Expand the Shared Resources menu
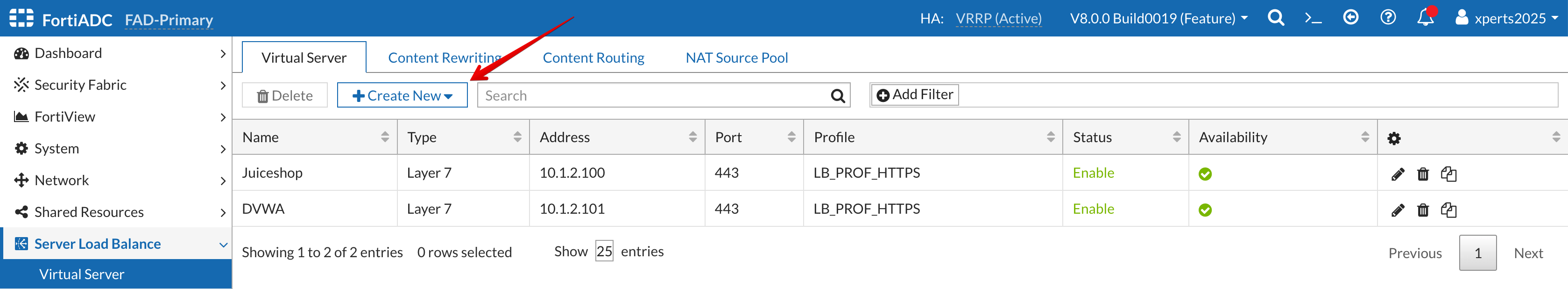 [x=116, y=211]
